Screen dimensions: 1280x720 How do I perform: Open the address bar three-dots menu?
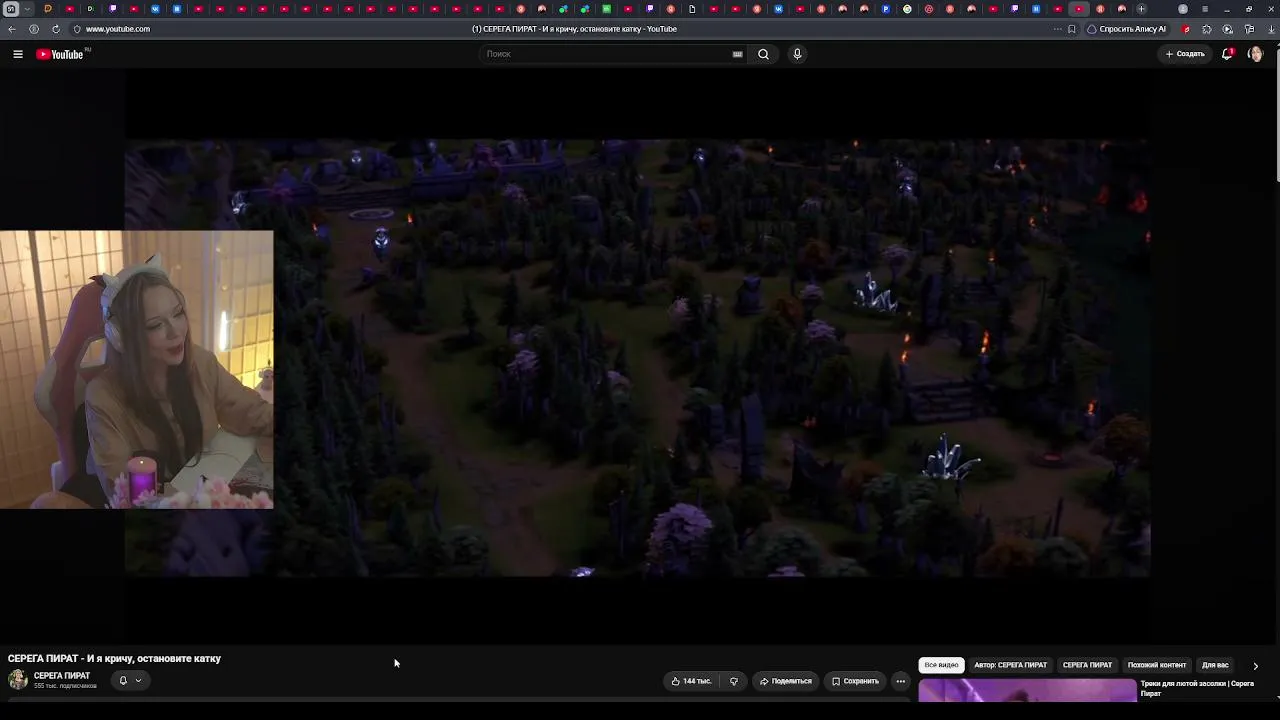click(x=1057, y=29)
